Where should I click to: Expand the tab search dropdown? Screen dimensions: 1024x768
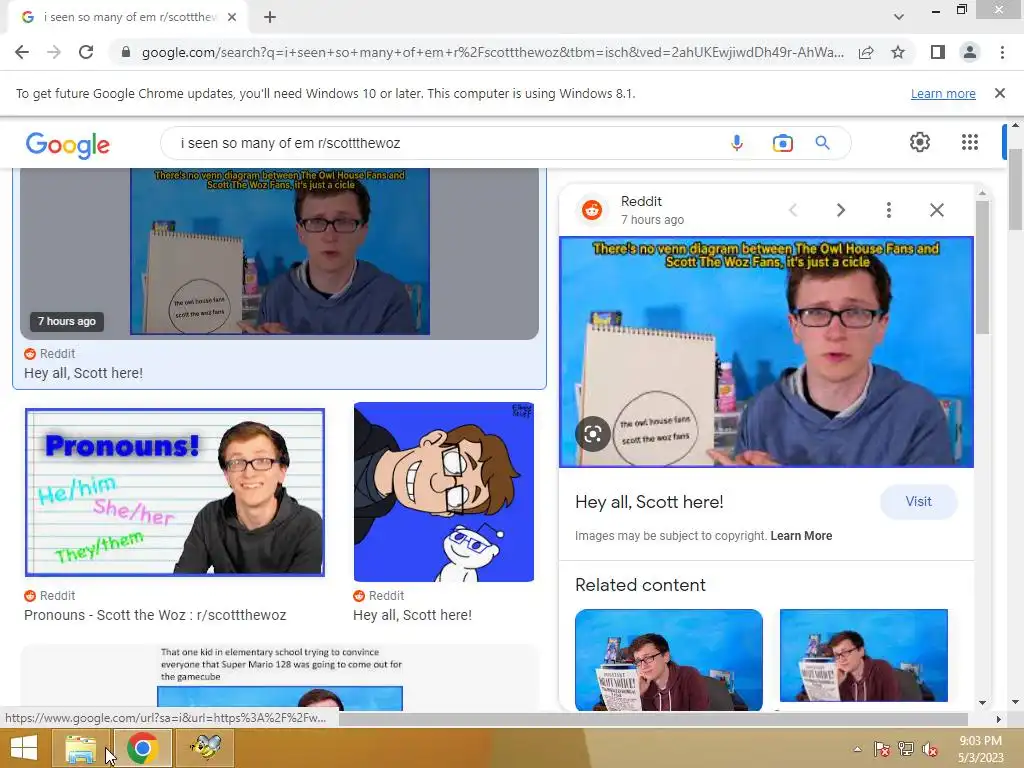(x=899, y=17)
